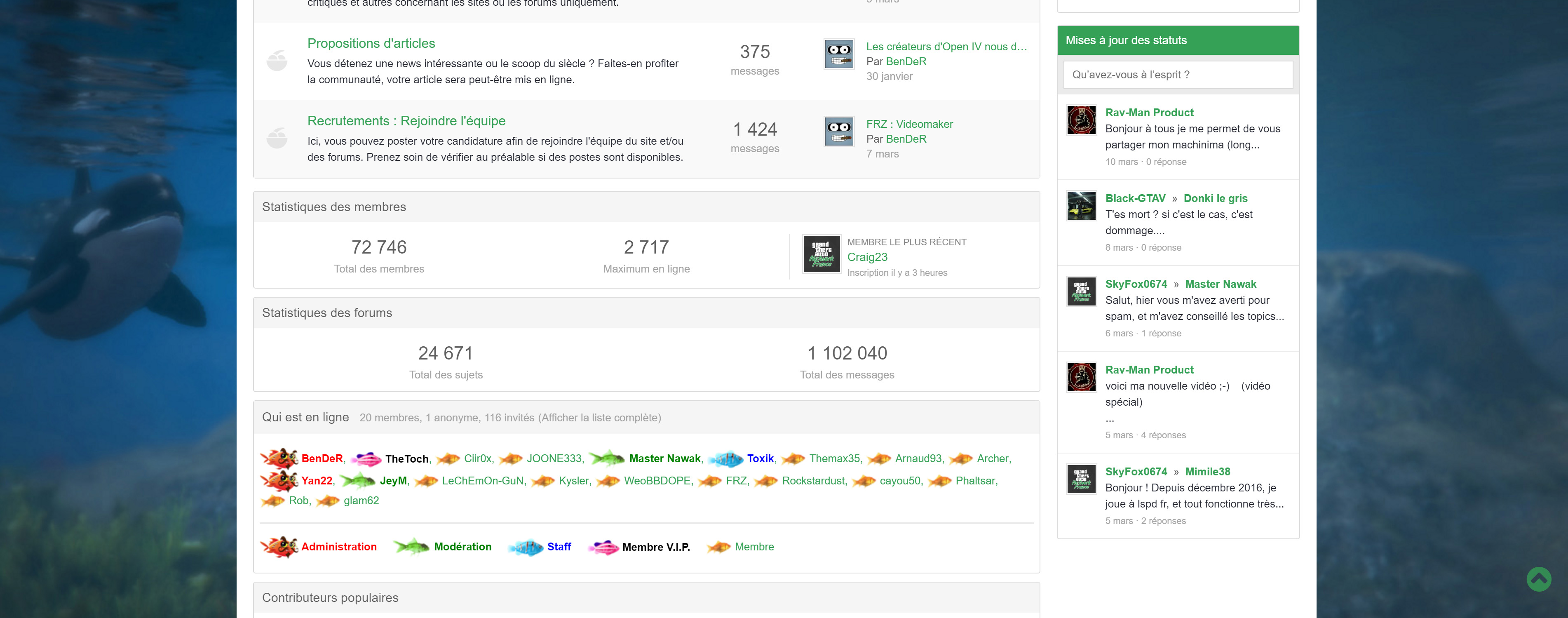
Task: Click the Propositions d'articles forum apple icon
Action: pyautogui.click(x=277, y=61)
